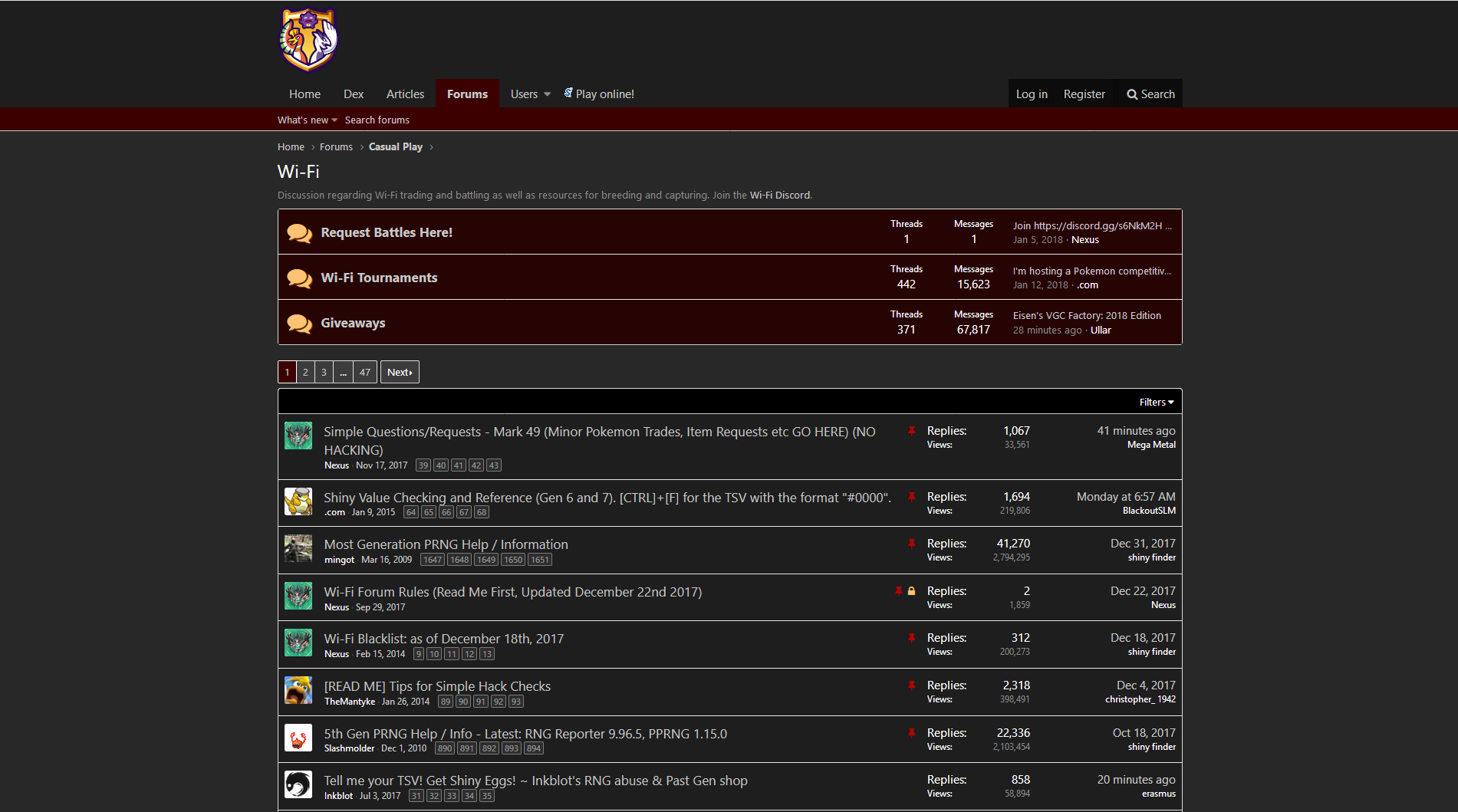1458x812 pixels.
Task: Click the lock icon on Forum Rules thread
Action: 912,591
